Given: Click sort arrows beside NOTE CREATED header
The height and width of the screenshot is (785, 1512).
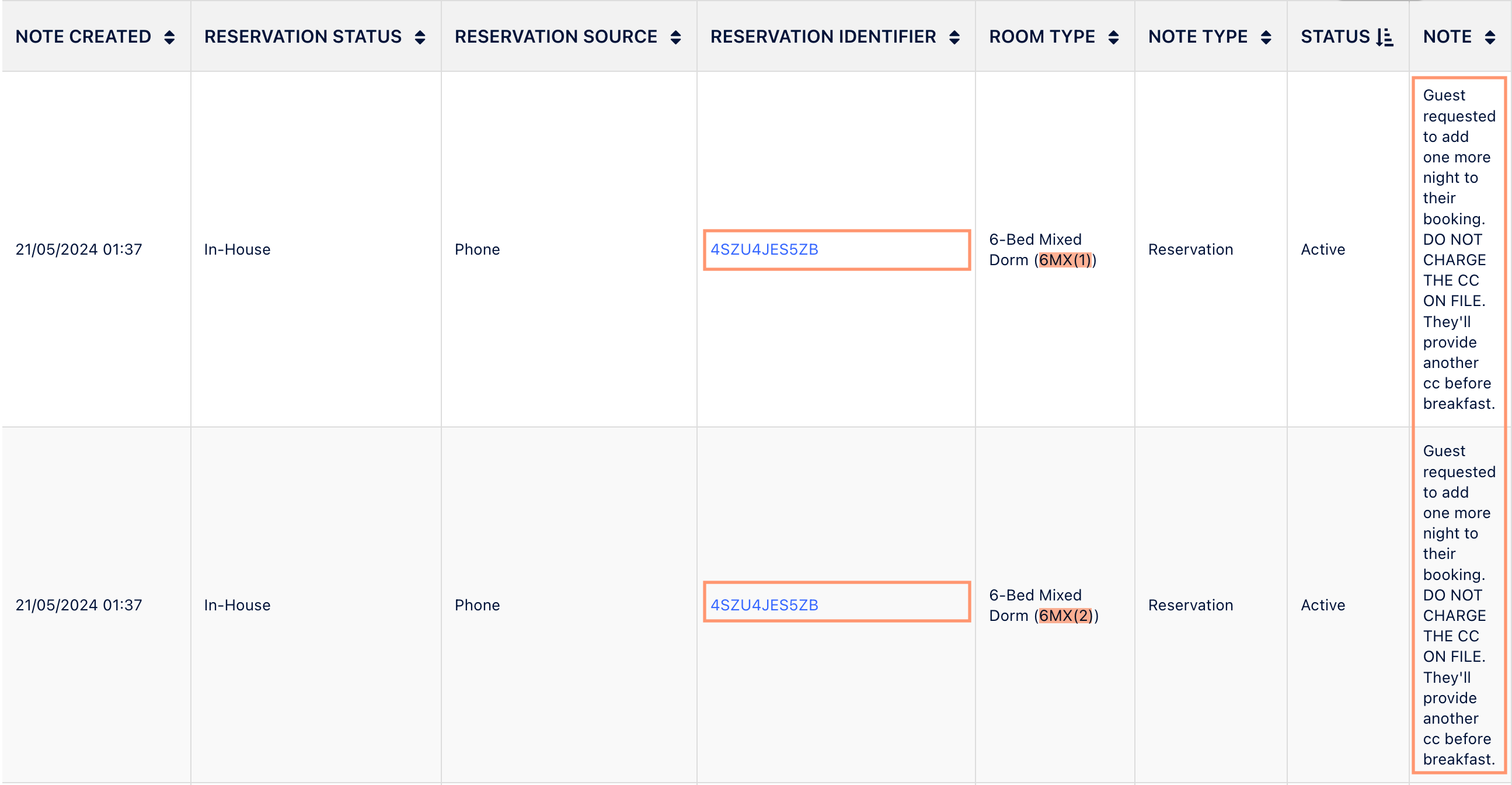Looking at the screenshot, I should 170,37.
